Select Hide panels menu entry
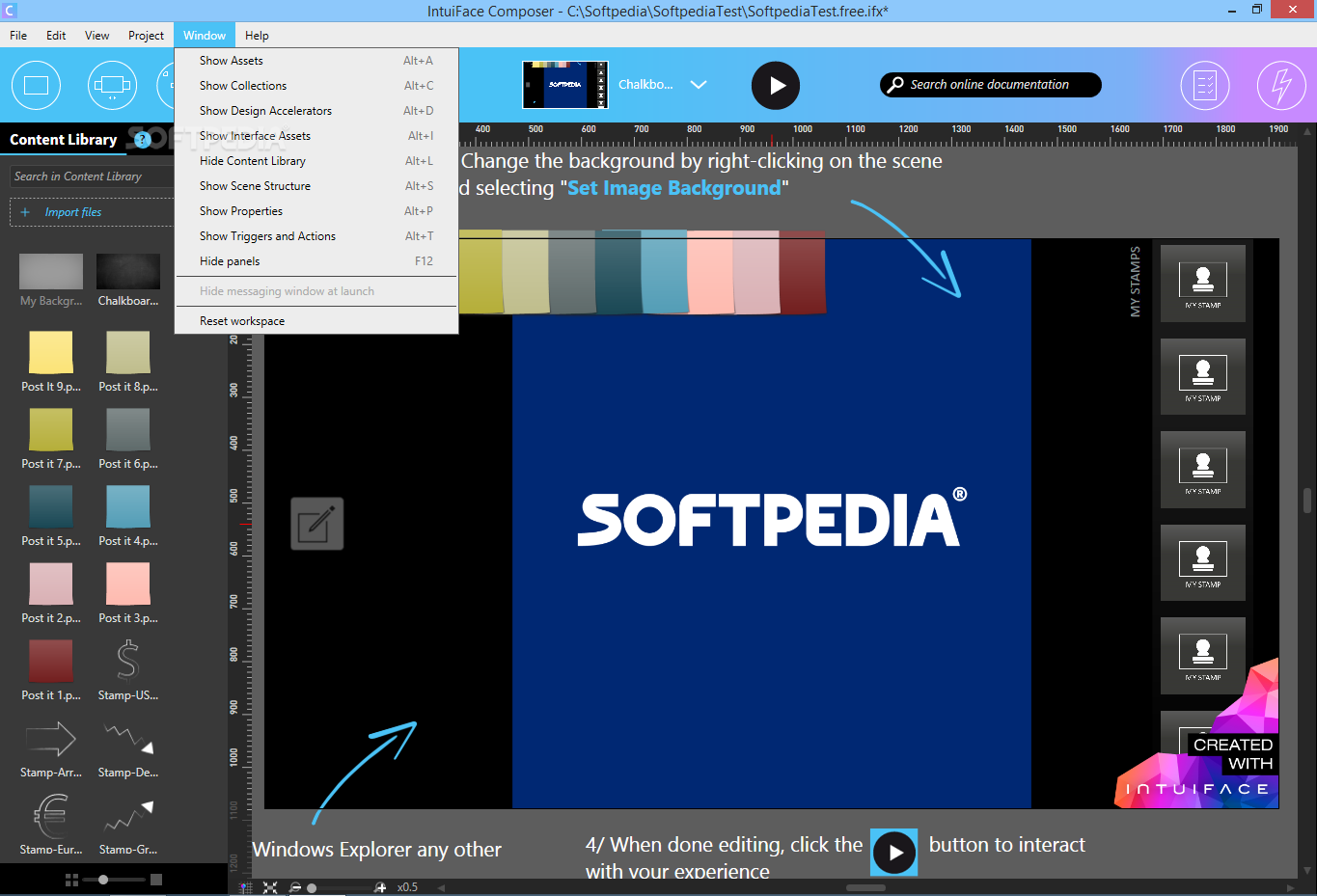The image size is (1317, 896). tap(316, 261)
